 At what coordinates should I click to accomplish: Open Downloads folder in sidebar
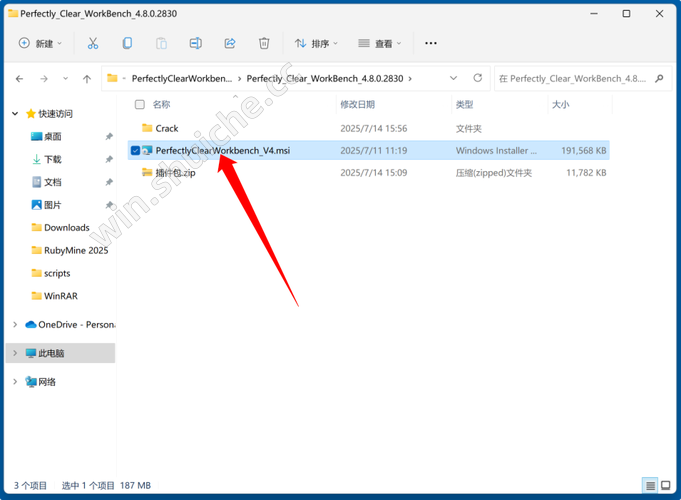click(66, 228)
